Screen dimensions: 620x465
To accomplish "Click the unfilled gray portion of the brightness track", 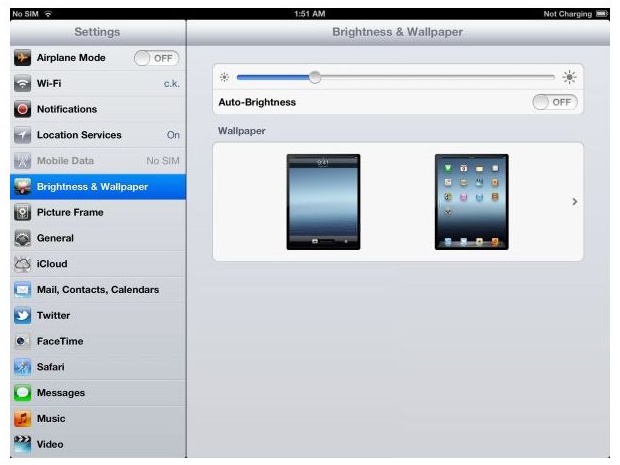I will point(438,77).
